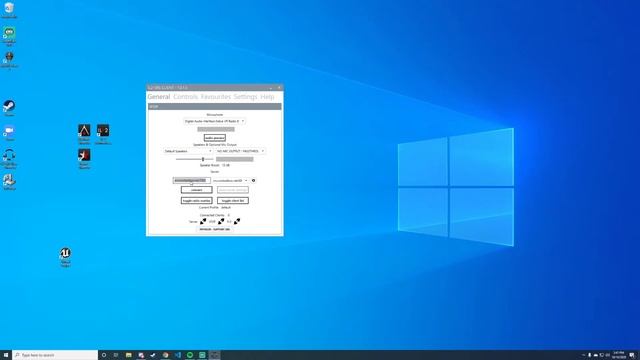Open Steam from the taskbar
The image size is (640, 360).
(x=153, y=355)
